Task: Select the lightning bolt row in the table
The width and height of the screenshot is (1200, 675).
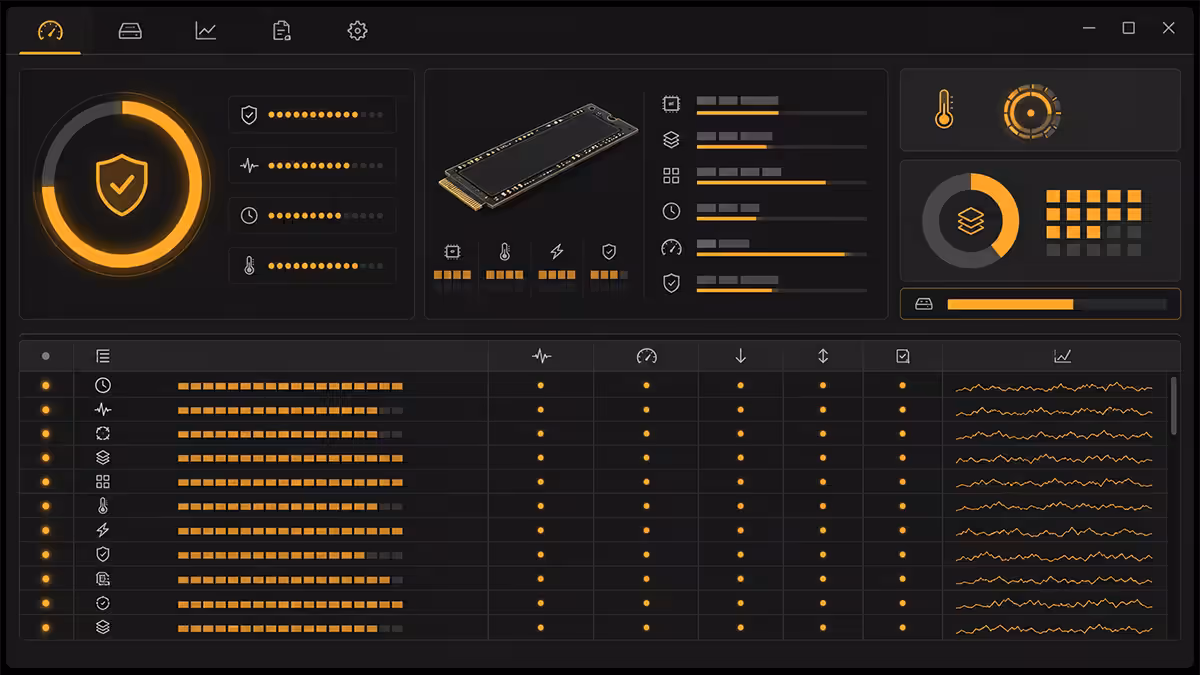Action: coord(593,530)
